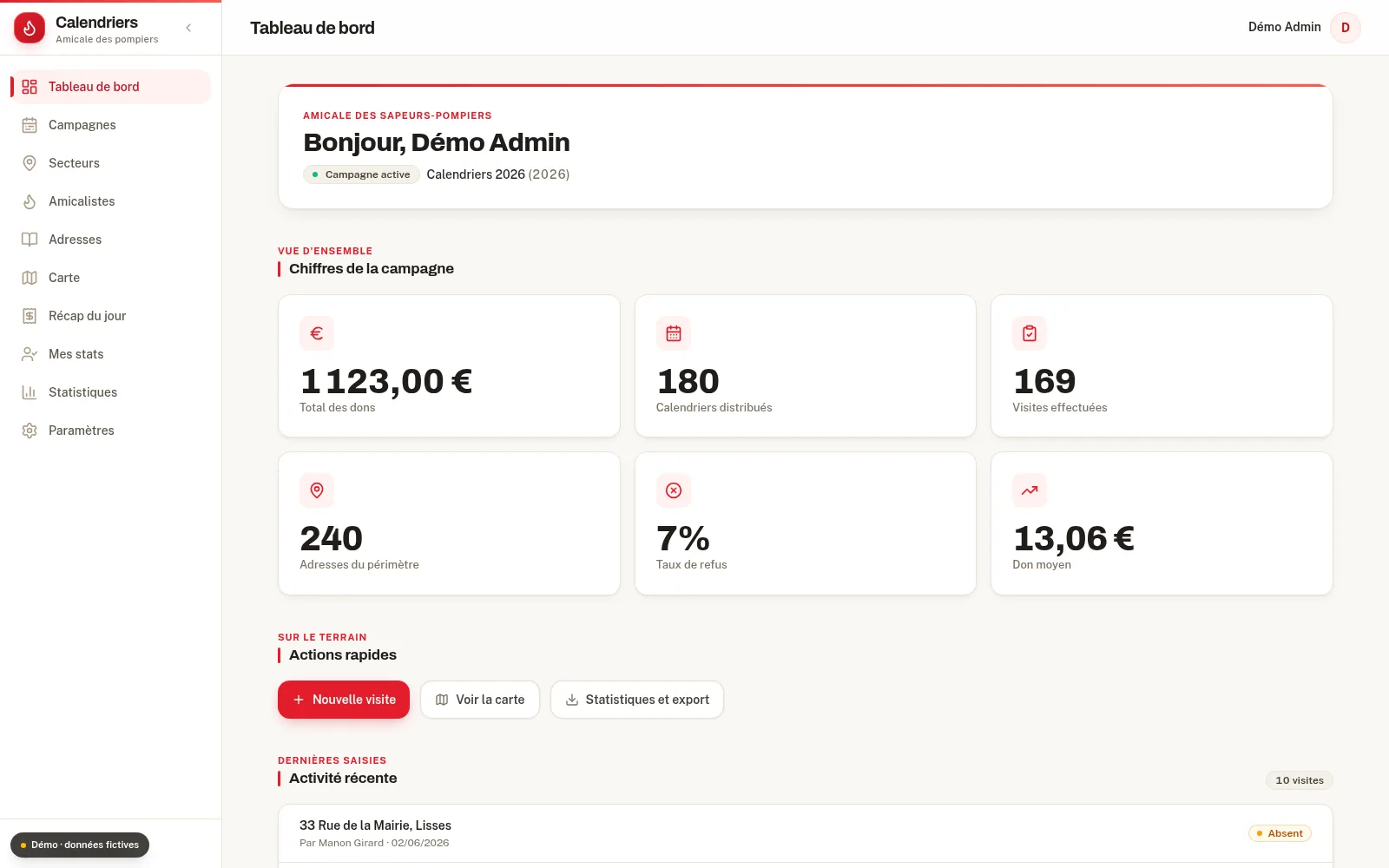Click the Activité récente heading
Screen dimensions: 1389x868
[x=343, y=779]
